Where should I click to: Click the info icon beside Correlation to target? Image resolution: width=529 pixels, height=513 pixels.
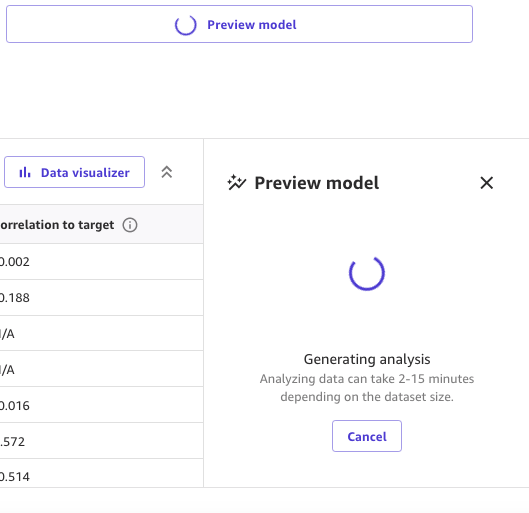130,225
